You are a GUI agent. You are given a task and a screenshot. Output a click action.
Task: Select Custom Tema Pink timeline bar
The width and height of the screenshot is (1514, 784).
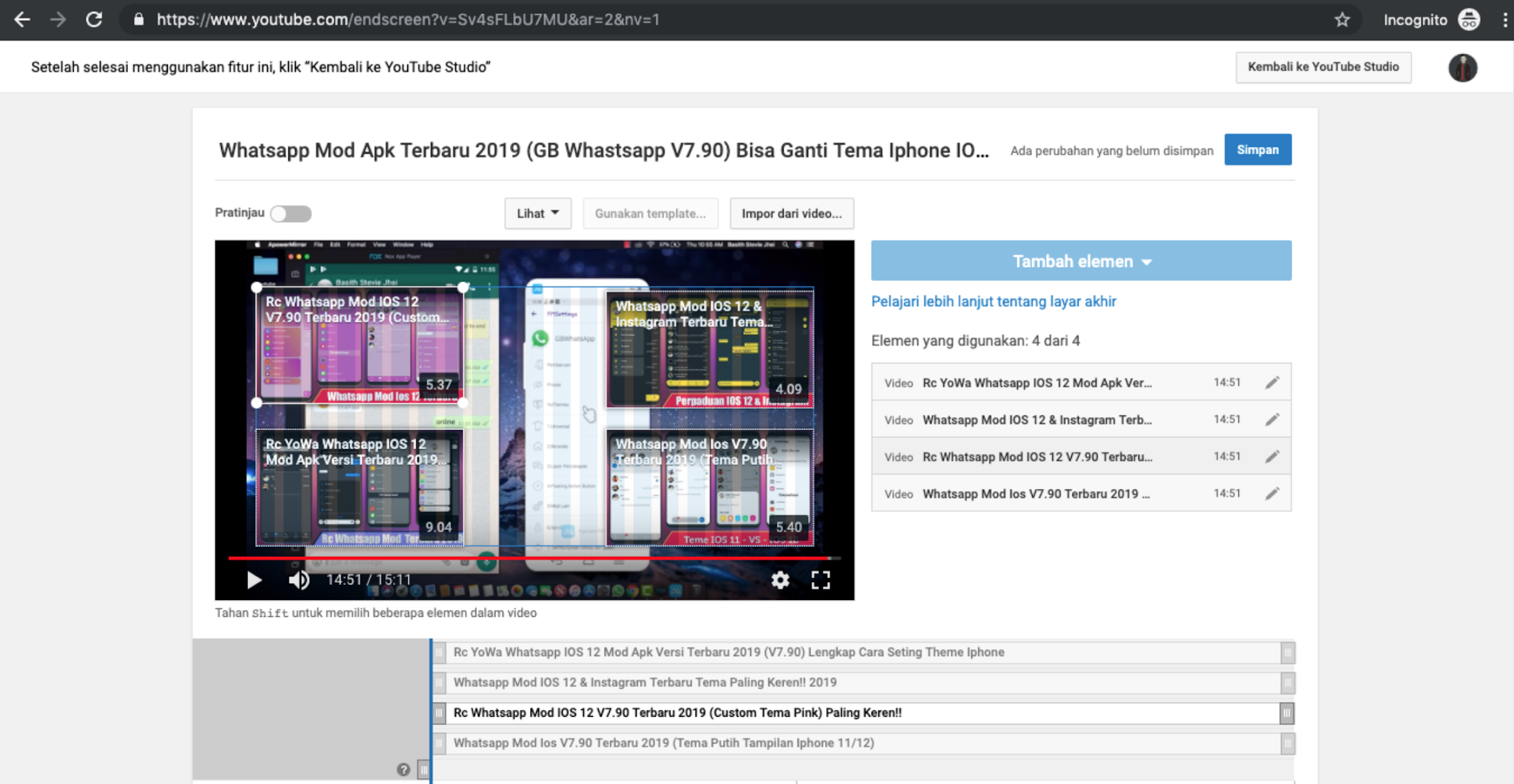point(863,713)
